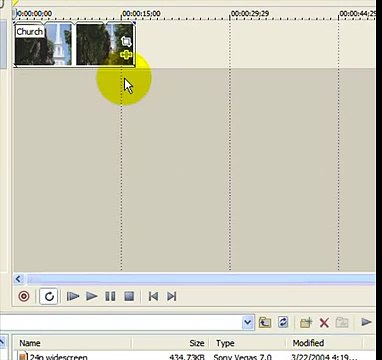The width and height of the screenshot is (382, 360).
Task: Click the red Delete icon in explorer
Action: pos(324,322)
